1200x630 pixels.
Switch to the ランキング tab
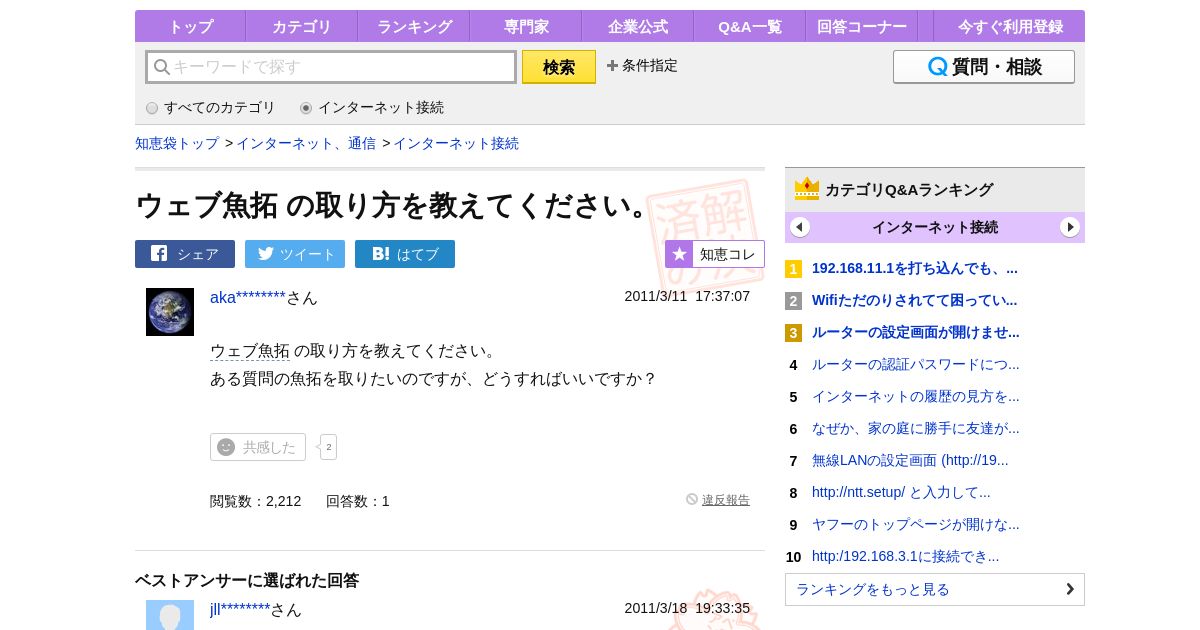tap(414, 26)
